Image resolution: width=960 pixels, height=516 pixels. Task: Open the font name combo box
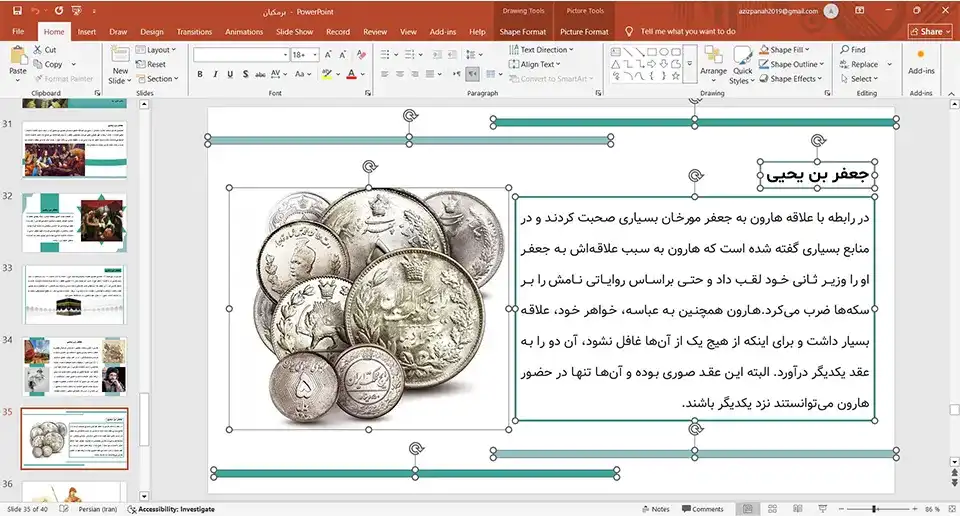241,55
